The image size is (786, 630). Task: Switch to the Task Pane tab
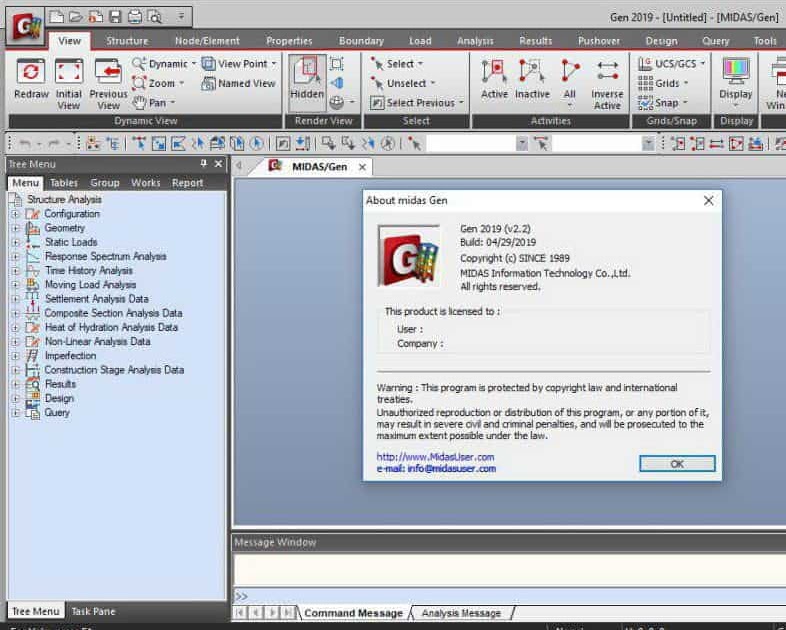coord(93,611)
